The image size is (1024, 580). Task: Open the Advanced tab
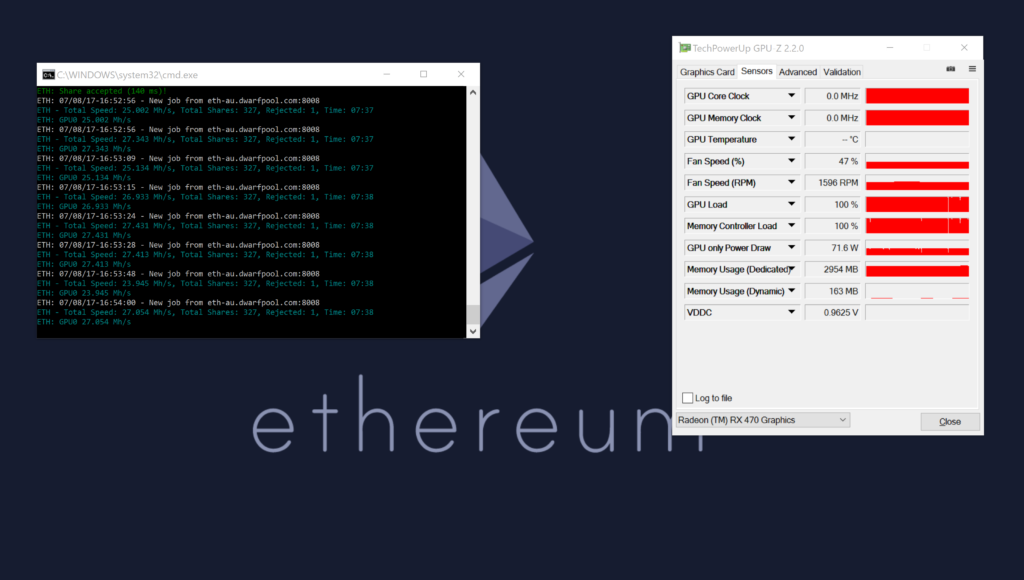tap(797, 72)
